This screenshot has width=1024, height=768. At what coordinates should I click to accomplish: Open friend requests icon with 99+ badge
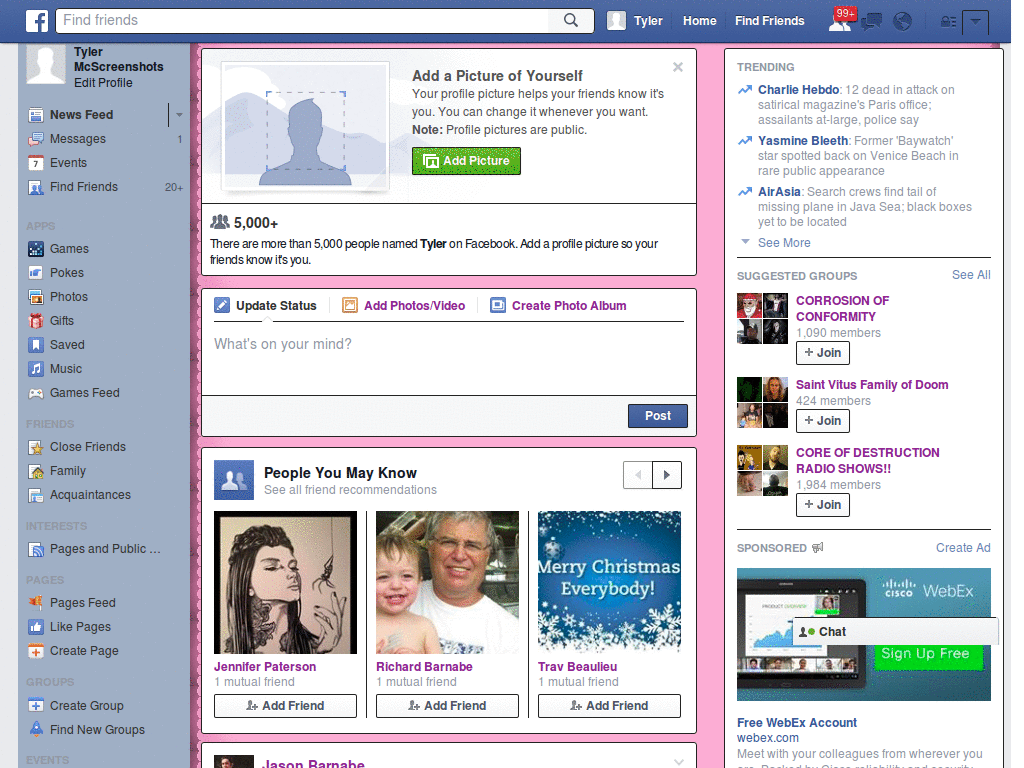pos(840,20)
